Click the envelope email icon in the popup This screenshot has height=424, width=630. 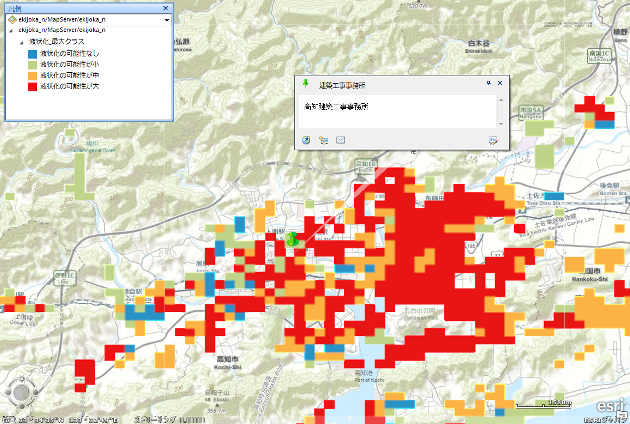point(340,140)
